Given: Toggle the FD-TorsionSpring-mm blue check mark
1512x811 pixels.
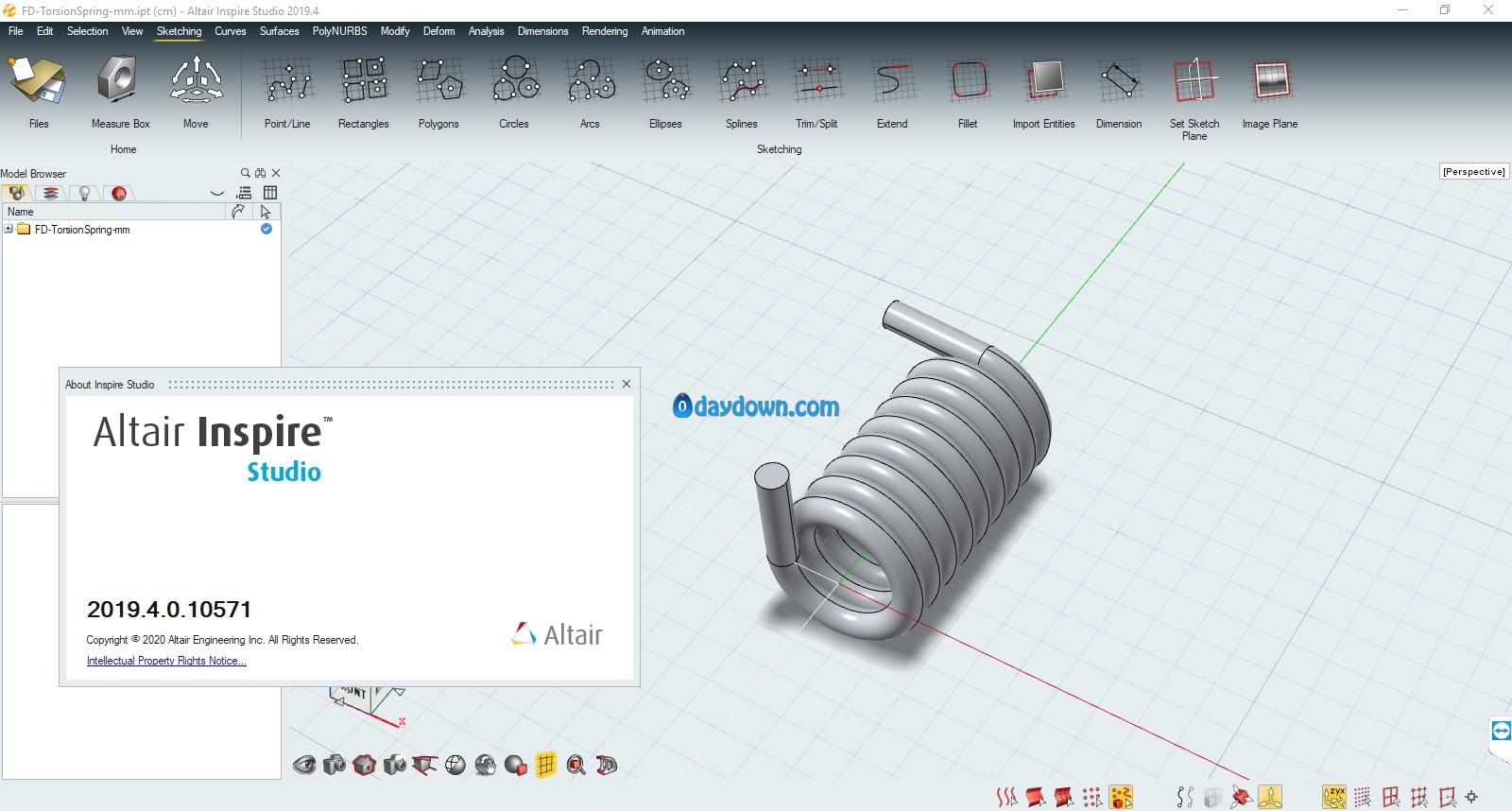Looking at the screenshot, I should tap(266, 229).
